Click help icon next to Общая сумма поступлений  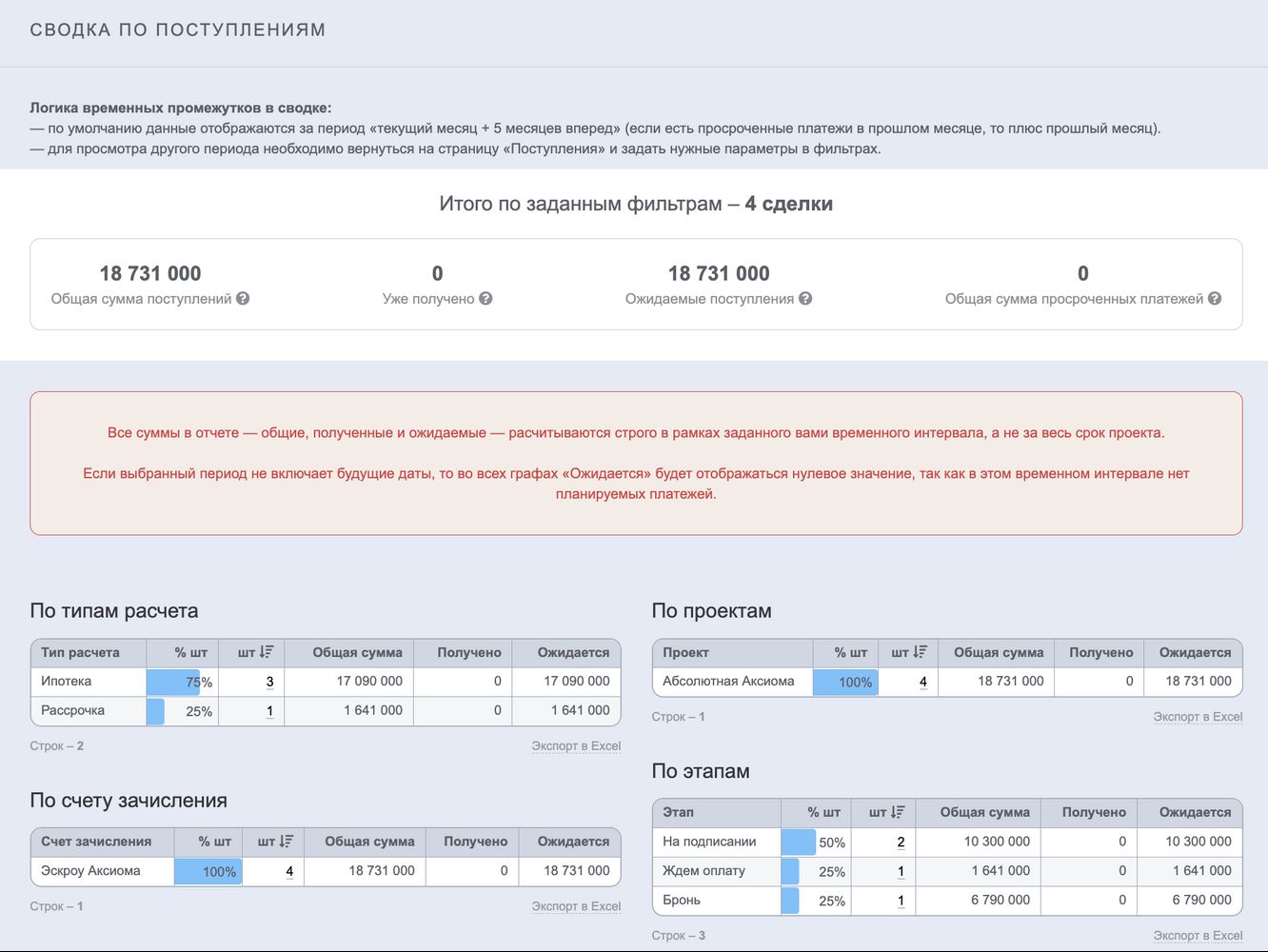click(243, 299)
